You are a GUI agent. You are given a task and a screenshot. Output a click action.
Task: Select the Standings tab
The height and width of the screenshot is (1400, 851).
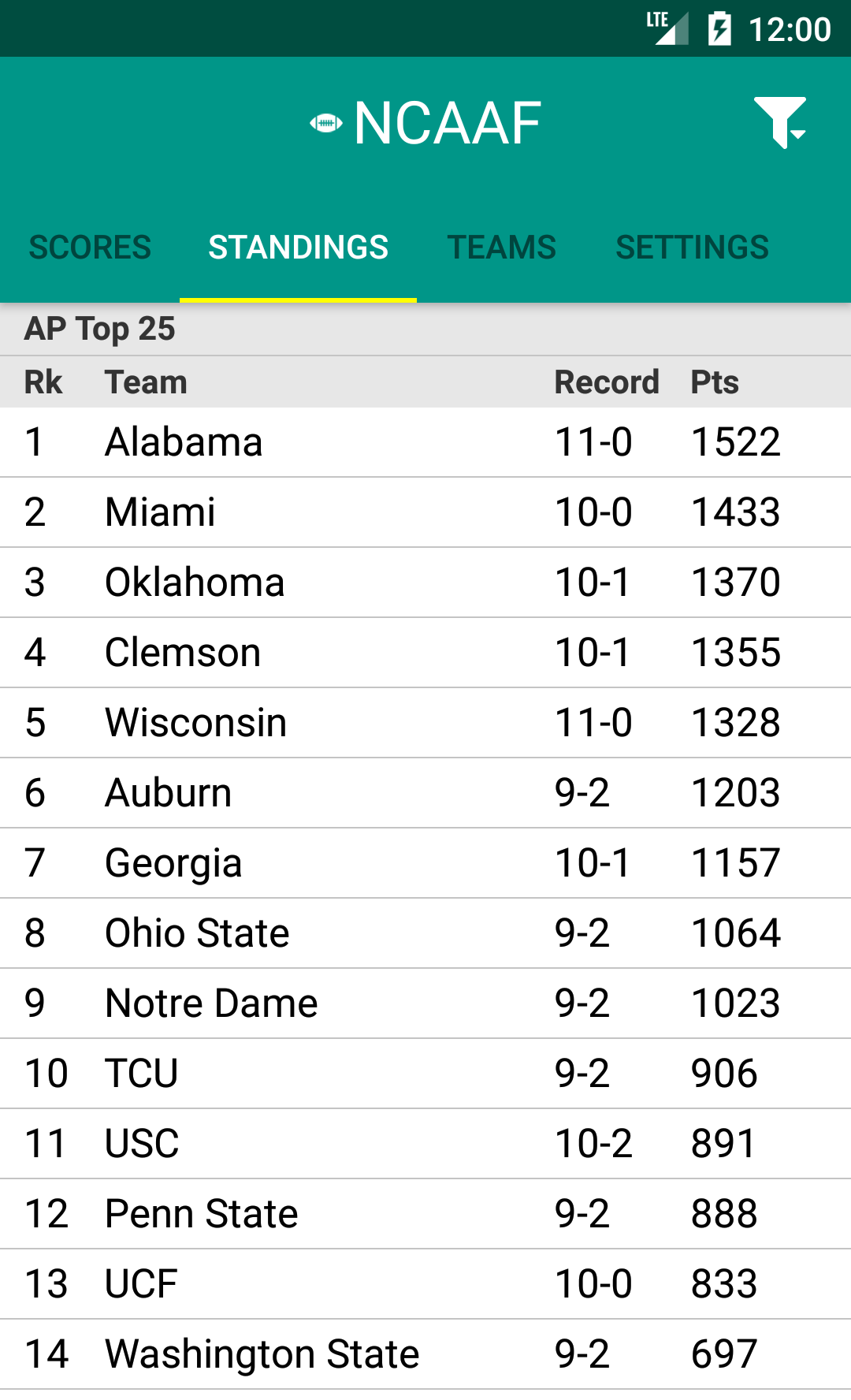(x=298, y=248)
